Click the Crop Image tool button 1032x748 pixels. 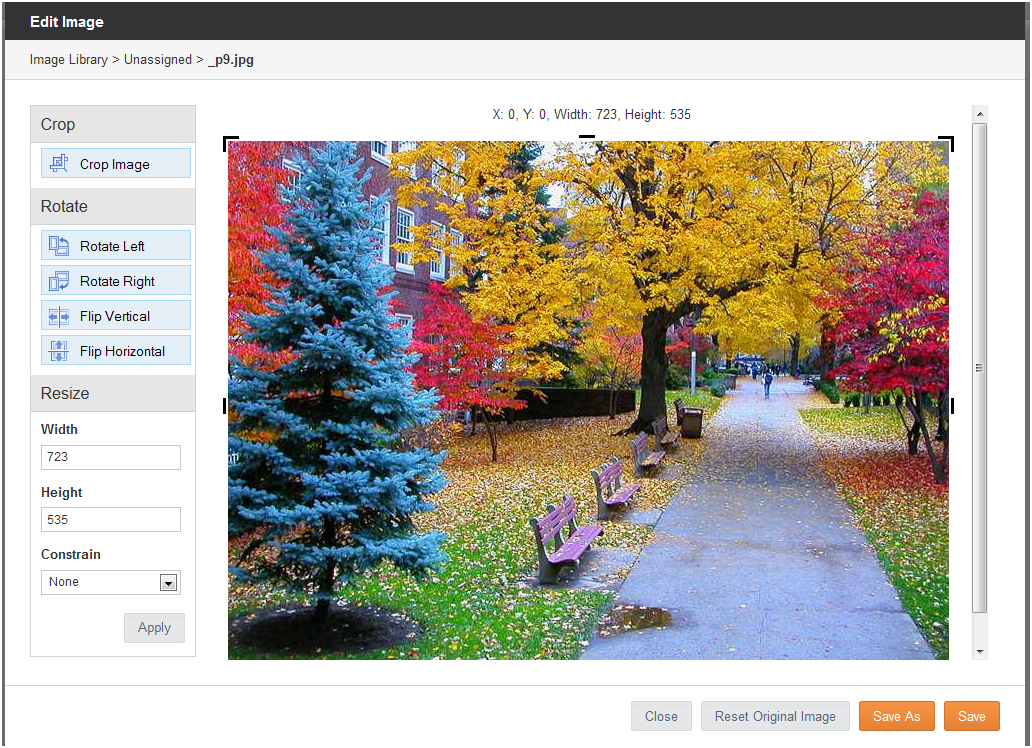(x=116, y=163)
